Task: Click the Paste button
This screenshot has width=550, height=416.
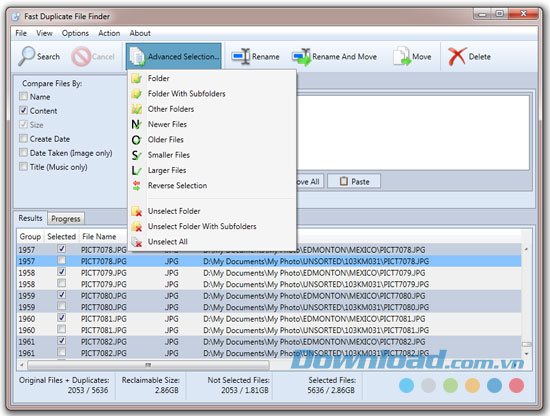Action: (x=354, y=181)
